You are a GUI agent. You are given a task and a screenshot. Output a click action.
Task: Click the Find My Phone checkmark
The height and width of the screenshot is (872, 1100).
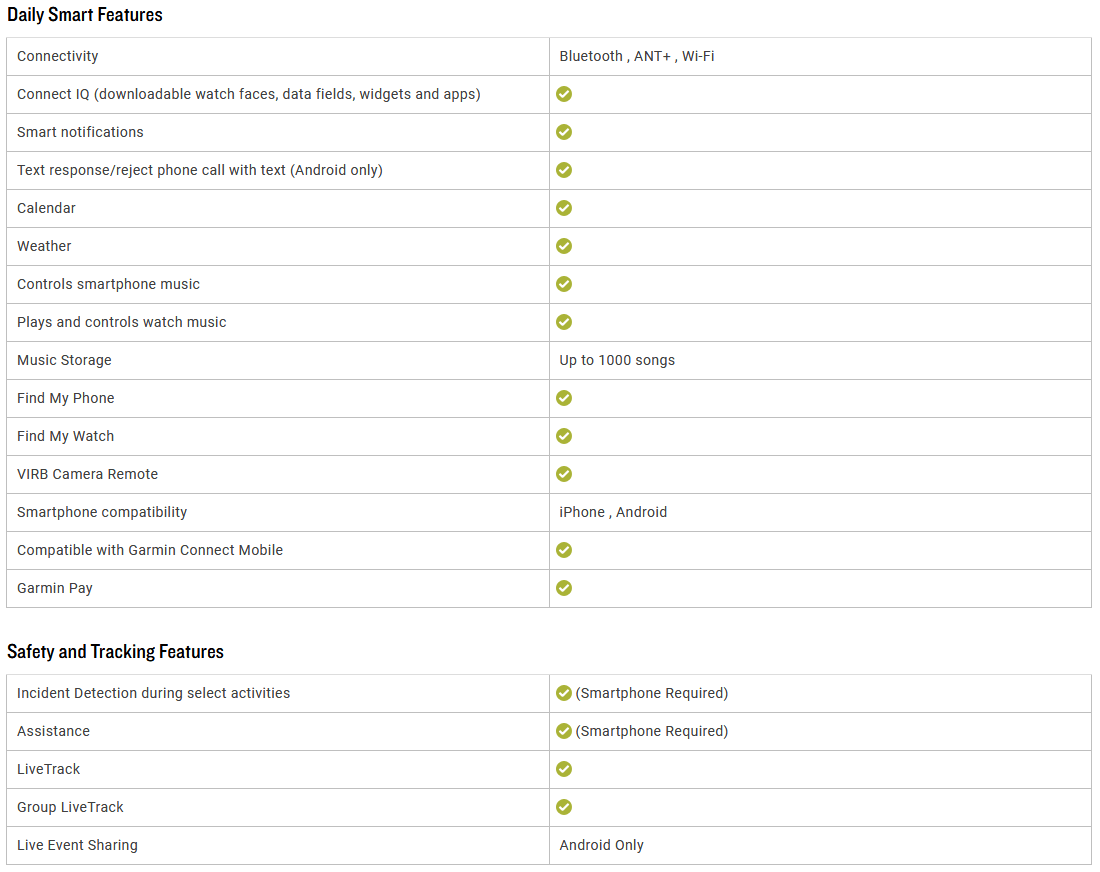coord(564,398)
